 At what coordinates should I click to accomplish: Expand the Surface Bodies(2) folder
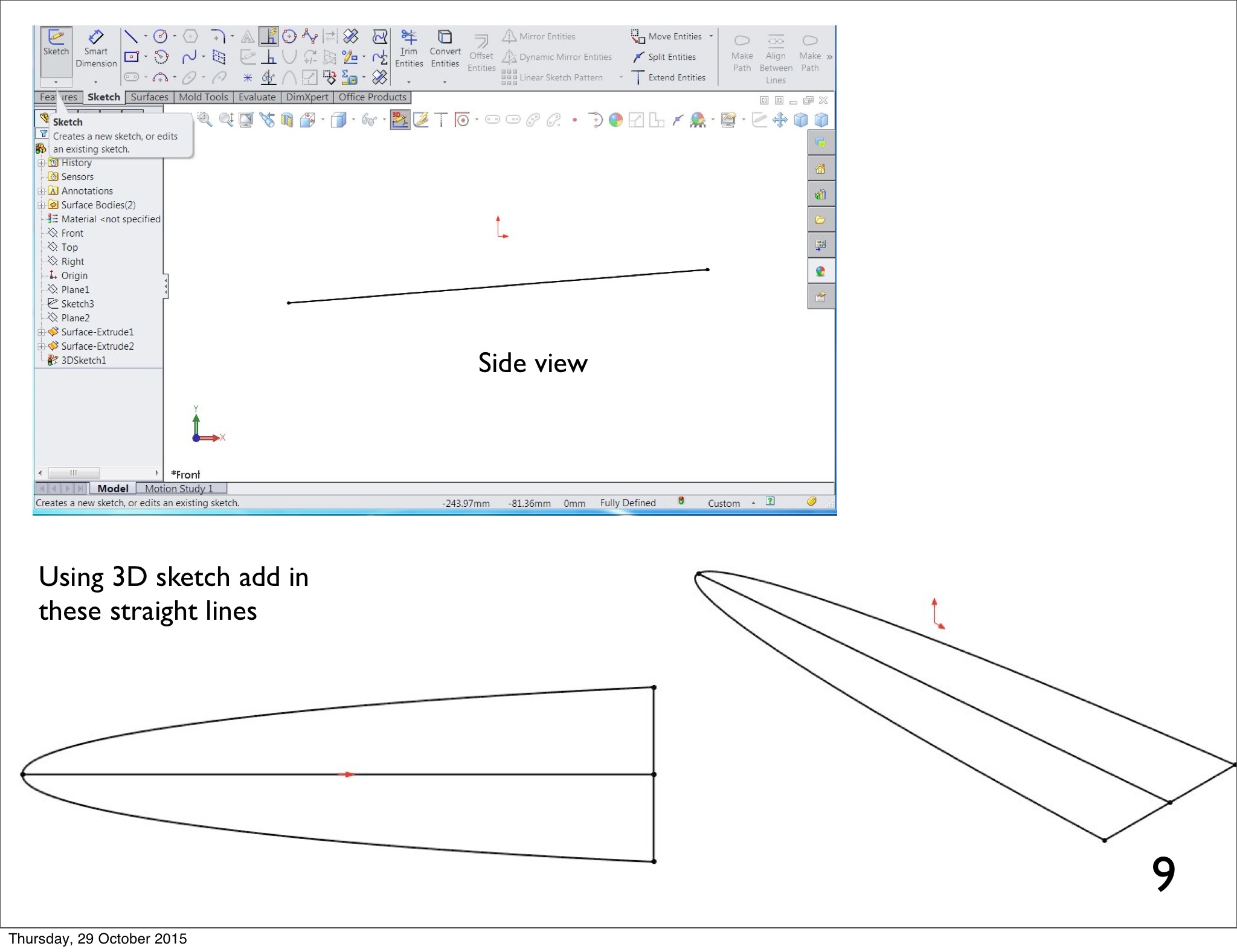point(41,205)
